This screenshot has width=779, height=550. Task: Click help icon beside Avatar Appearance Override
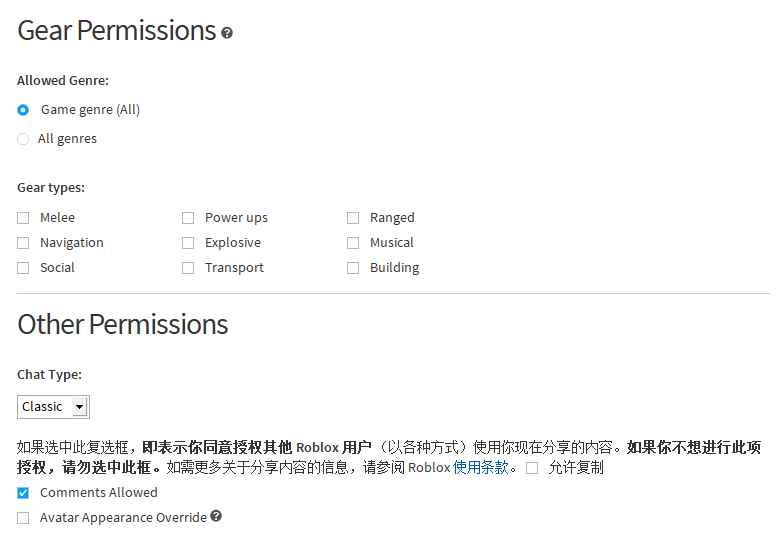click(216, 517)
